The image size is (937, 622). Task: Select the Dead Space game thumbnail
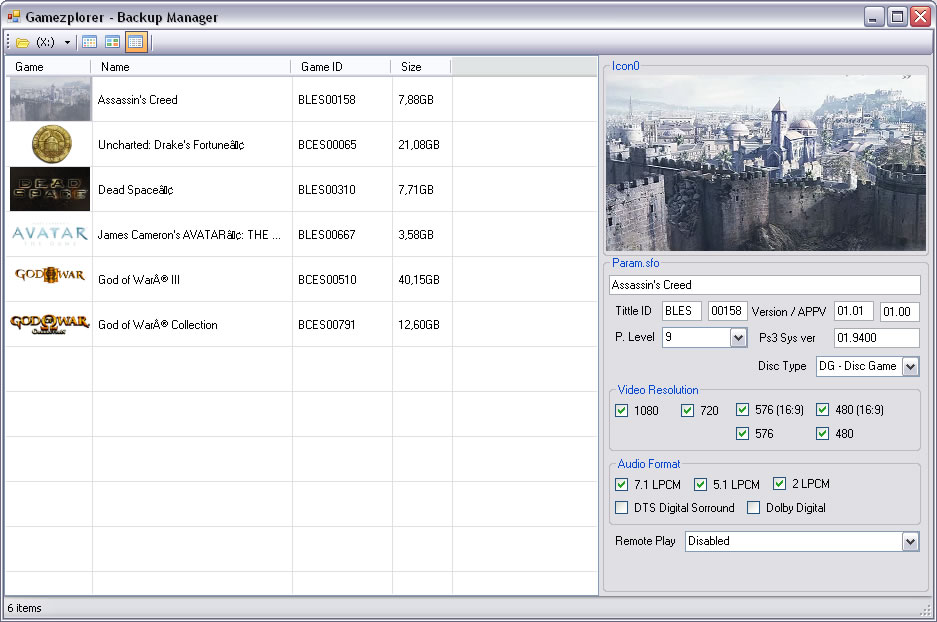(49, 189)
